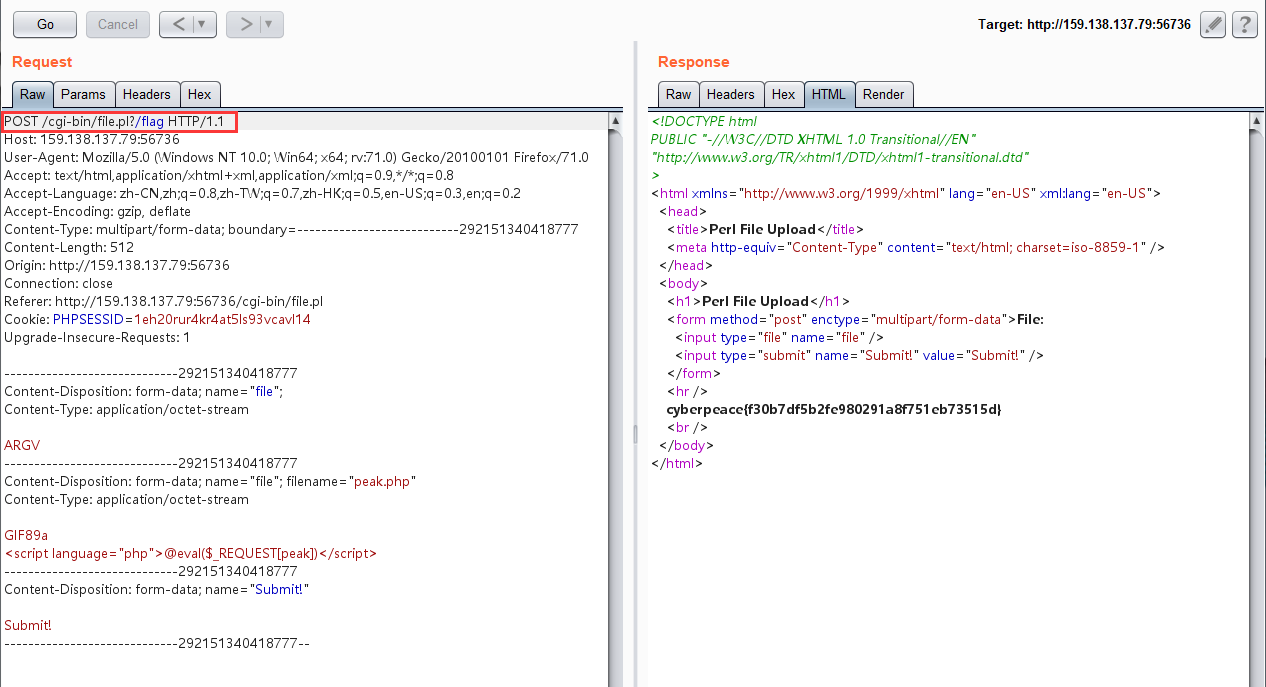Click the Submit! body text in request
The image size is (1266, 687).
pyautogui.click(x=28, y=626)
